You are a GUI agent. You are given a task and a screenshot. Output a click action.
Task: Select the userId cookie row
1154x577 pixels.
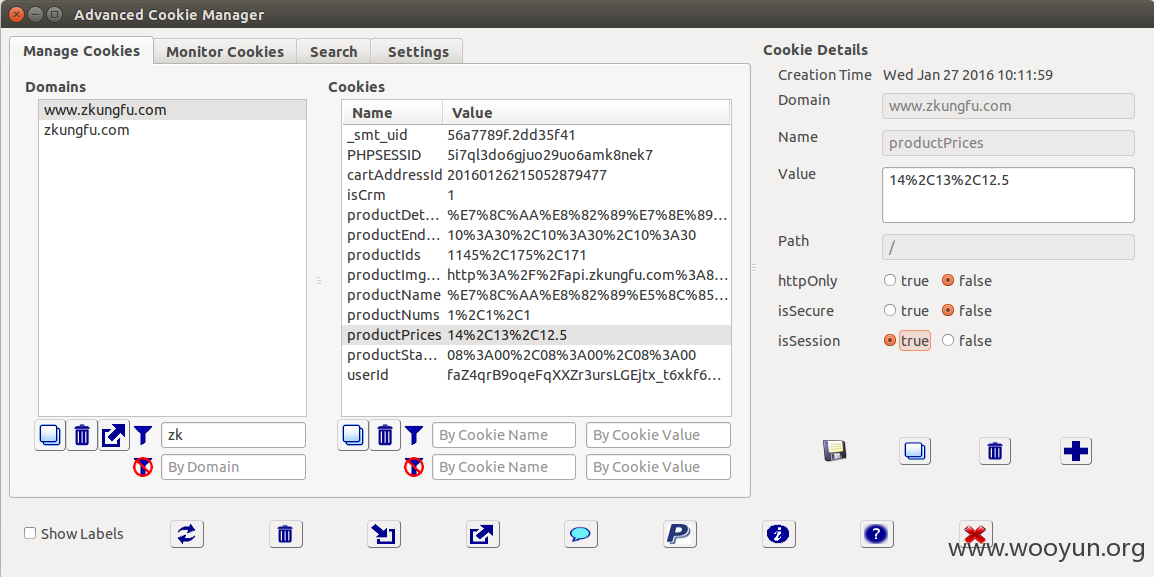(x=536, y=375)
